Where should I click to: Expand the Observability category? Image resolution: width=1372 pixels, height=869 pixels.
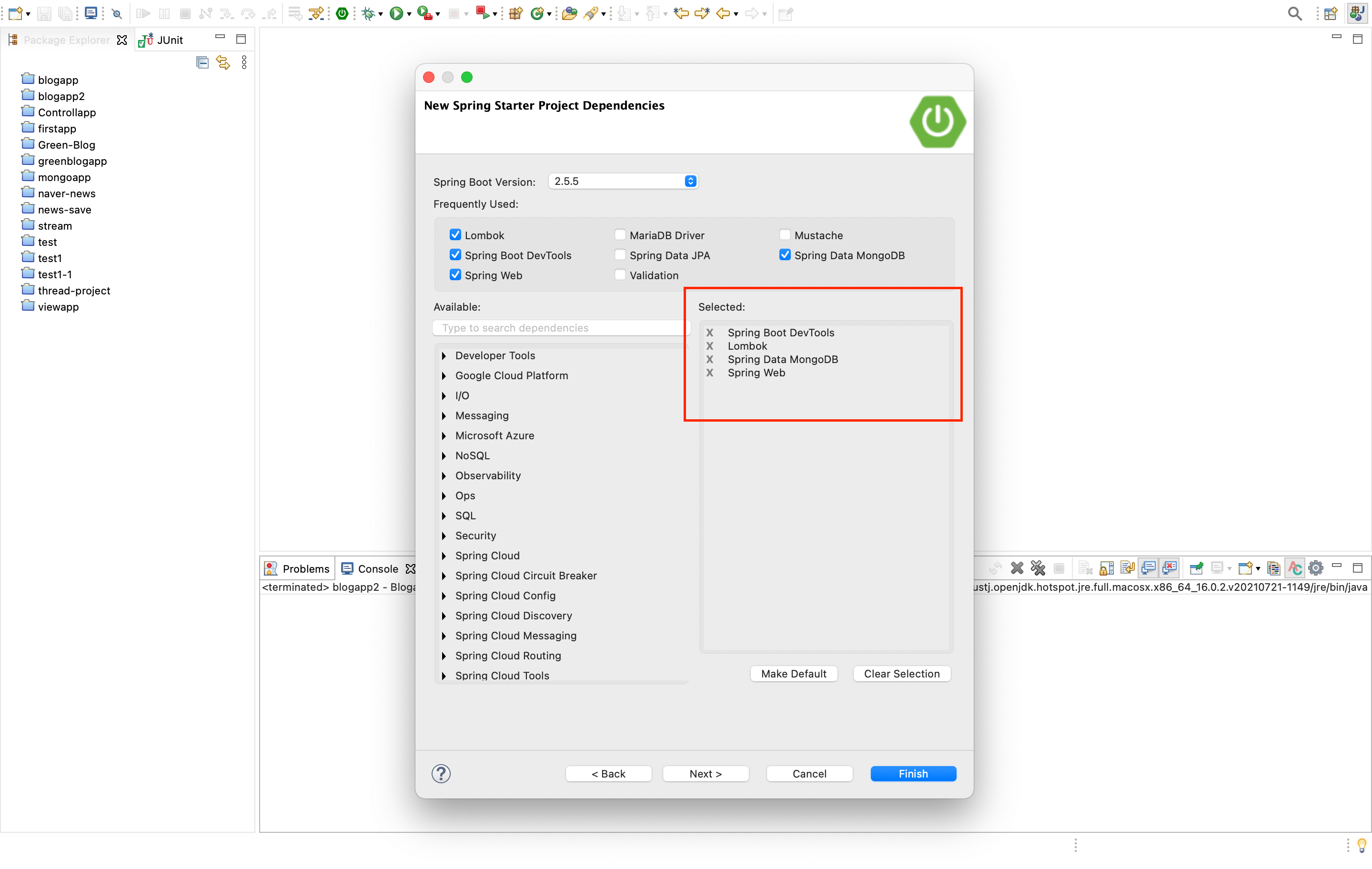click(x=444, y=476)
